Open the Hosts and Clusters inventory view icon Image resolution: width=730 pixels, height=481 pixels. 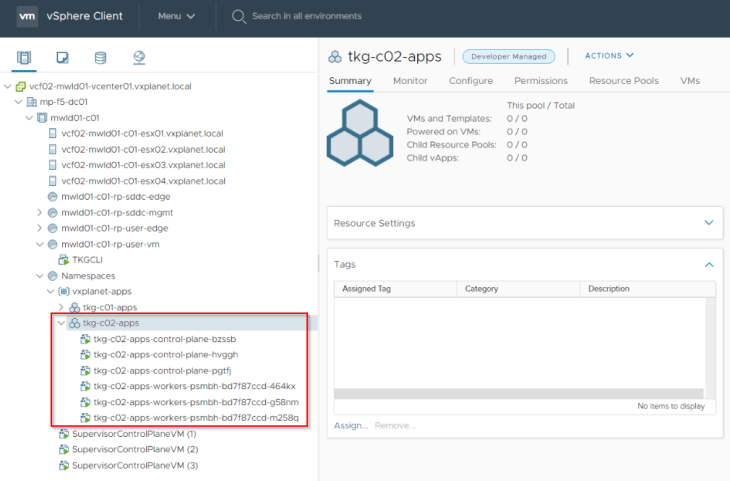coord(24,57)
